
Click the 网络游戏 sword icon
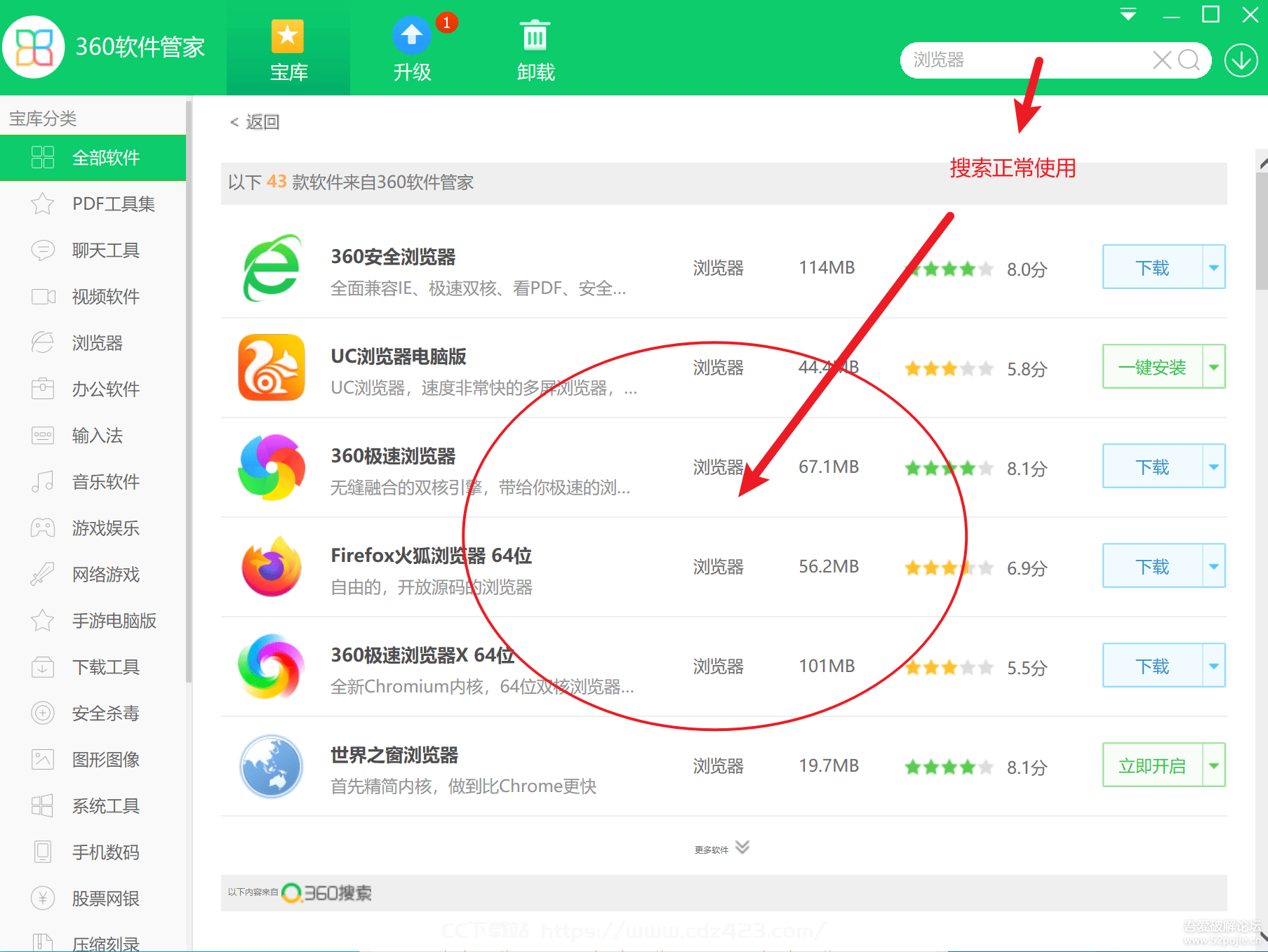pos(43,575)
